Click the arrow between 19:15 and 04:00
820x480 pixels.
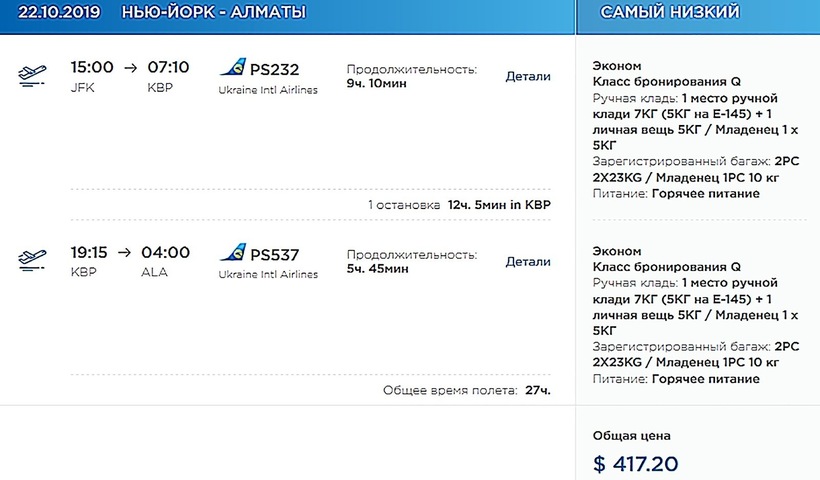[130, 253]
